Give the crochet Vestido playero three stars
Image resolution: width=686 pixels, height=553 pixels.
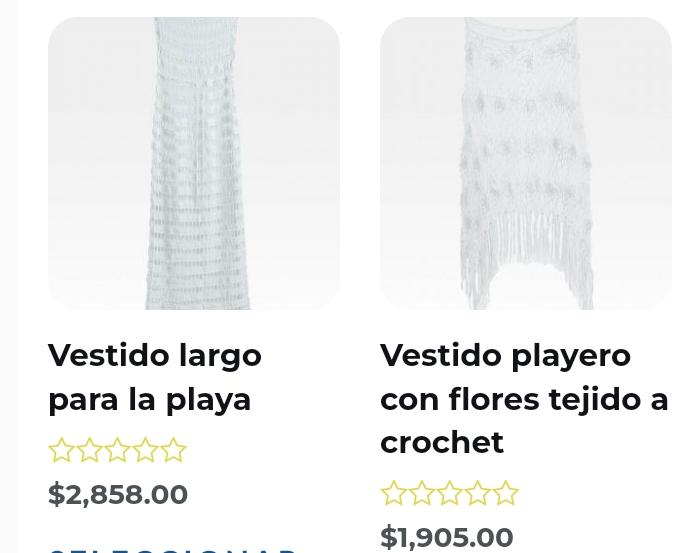(449, 493)
